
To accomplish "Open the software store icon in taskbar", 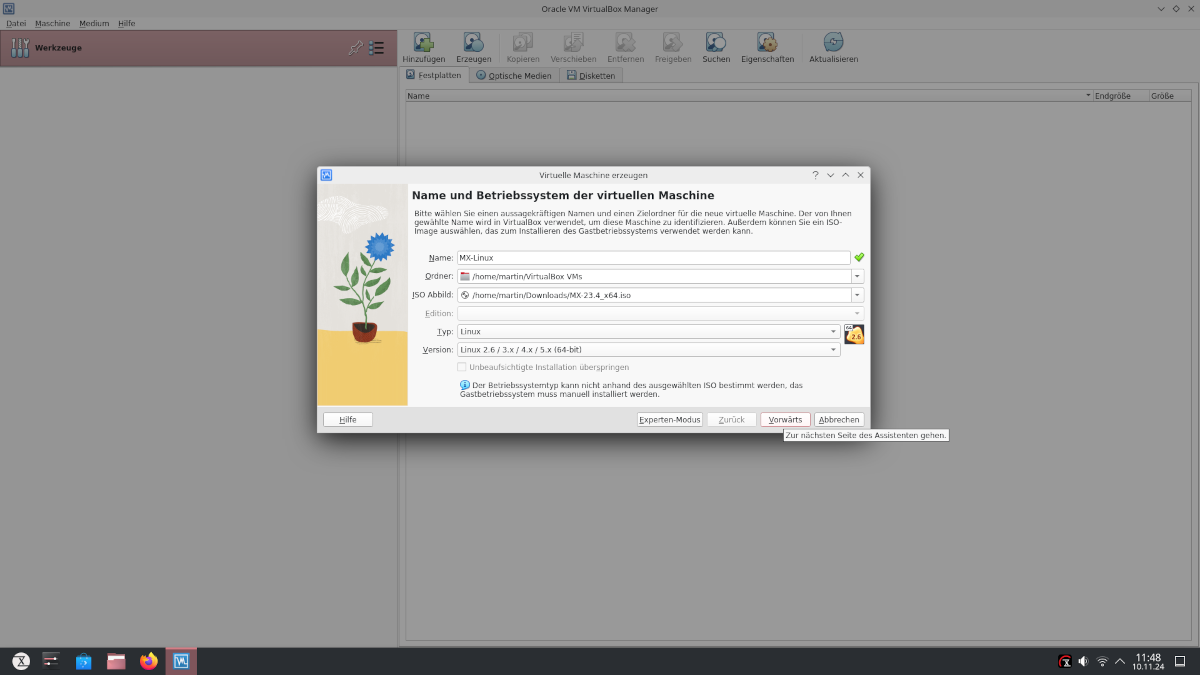I will click(x=84, y=661).
